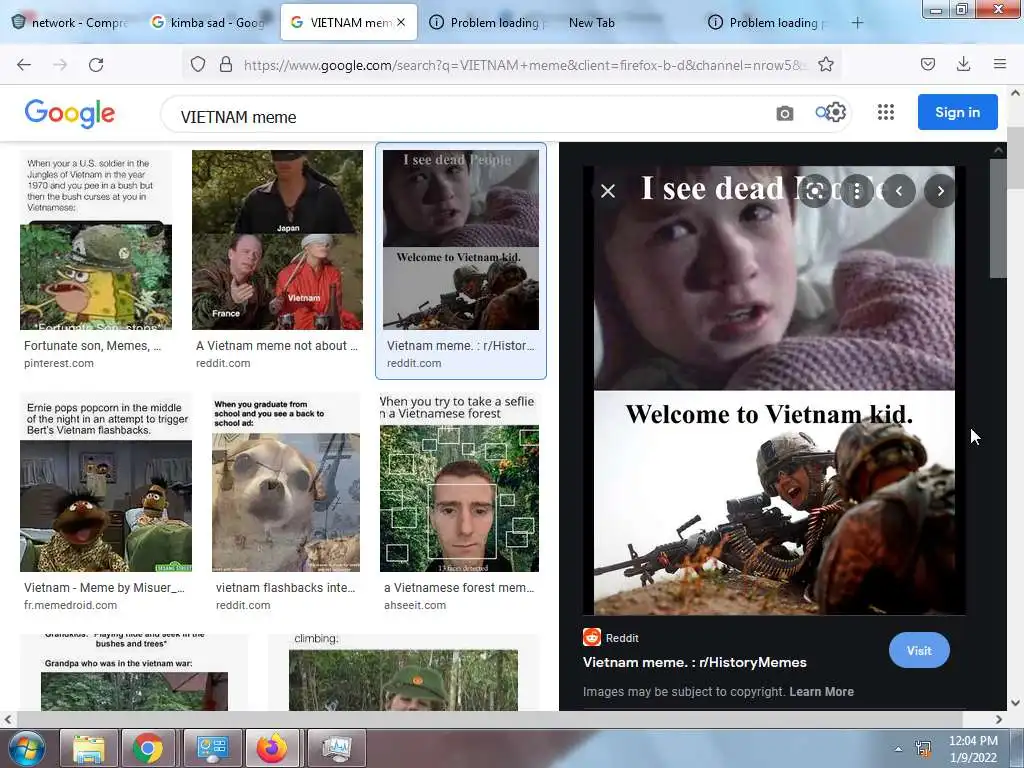Open the Grandpa Vietnam war thumbnail

coord(134,673)
